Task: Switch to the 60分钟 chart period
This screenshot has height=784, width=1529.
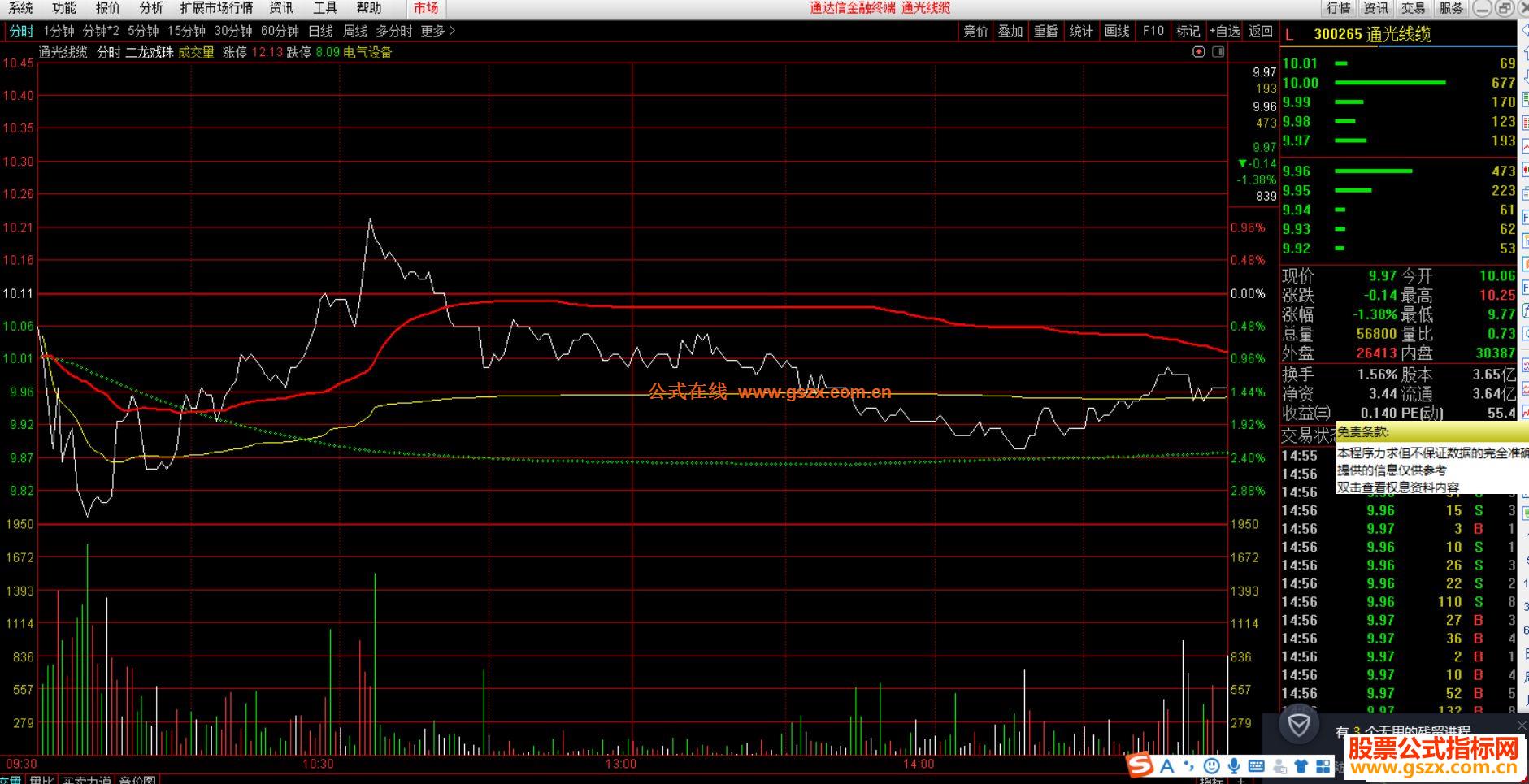Action: (280, 31)
